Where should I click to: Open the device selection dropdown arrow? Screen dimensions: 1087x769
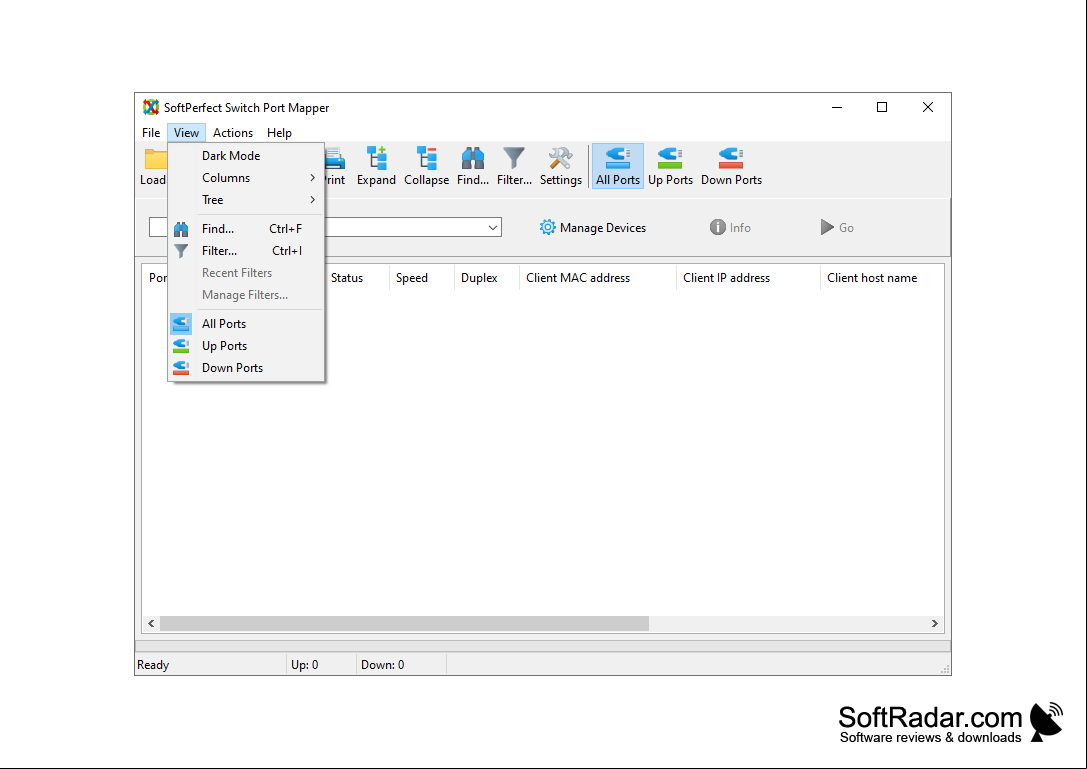point(493,227)
